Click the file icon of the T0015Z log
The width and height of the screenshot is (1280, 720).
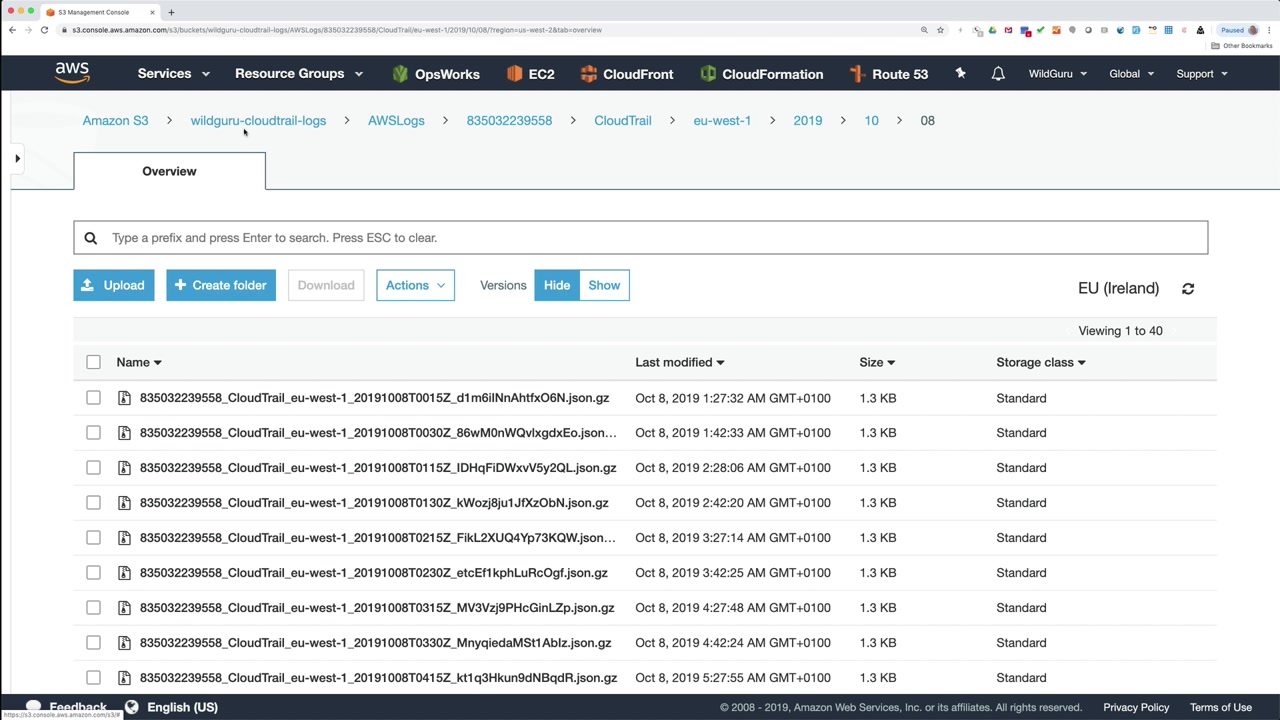[124, 398]
